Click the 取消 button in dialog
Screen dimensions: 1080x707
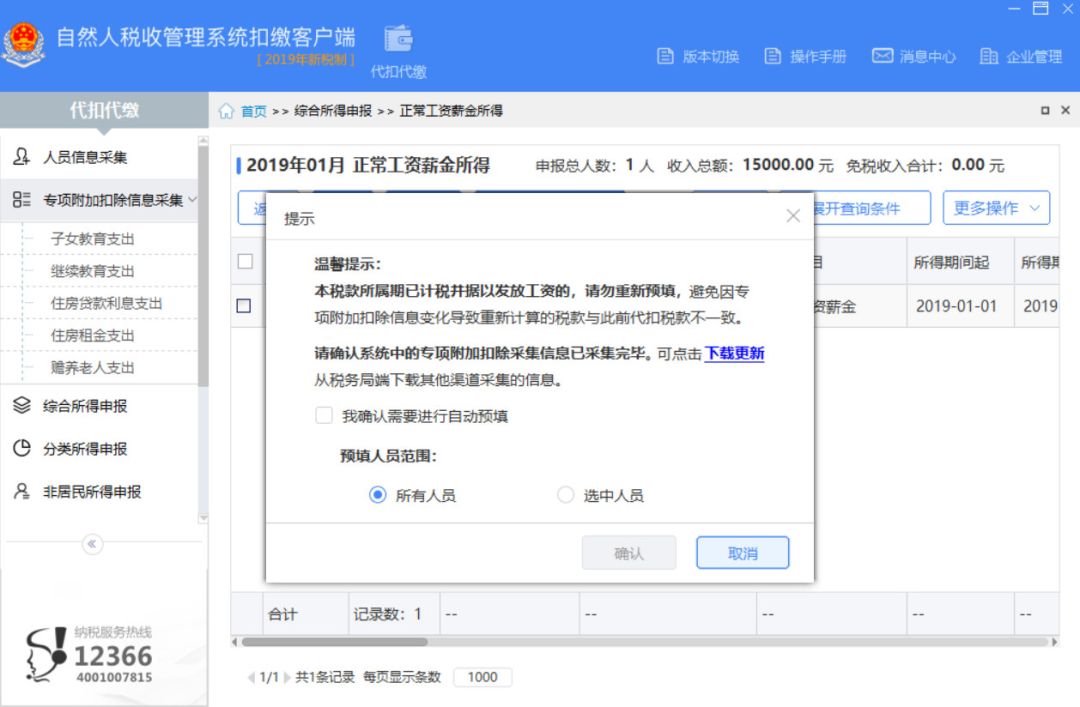click(x=742, y=553)
